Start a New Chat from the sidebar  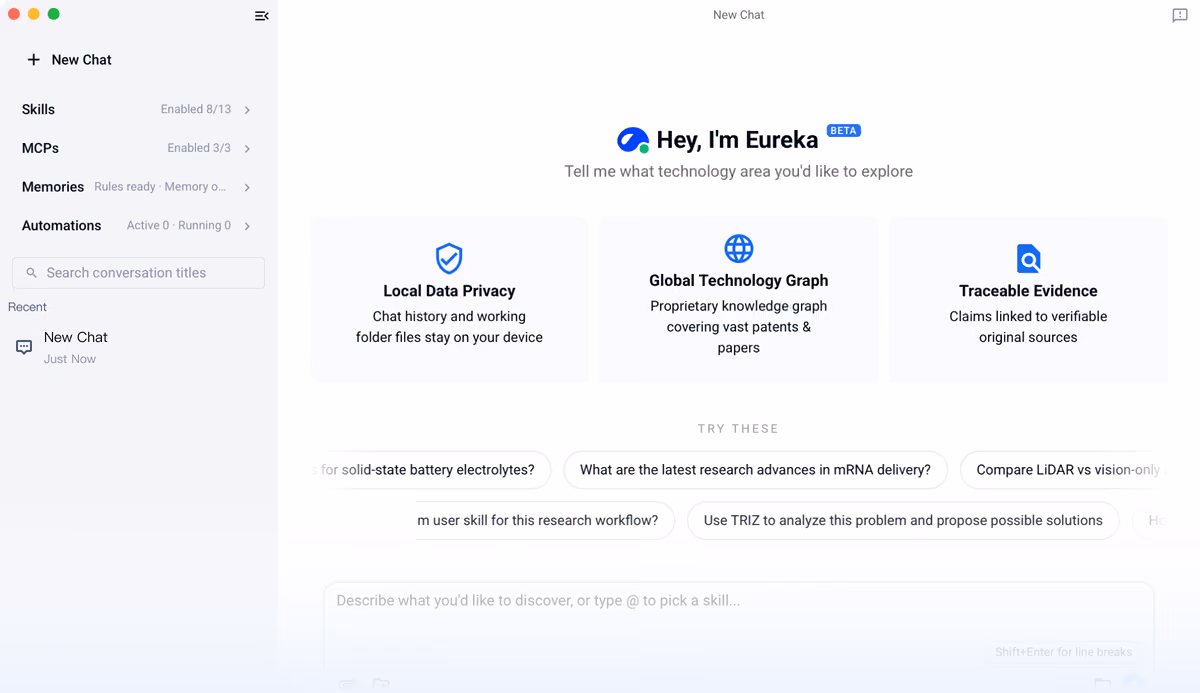pos(69,60)
